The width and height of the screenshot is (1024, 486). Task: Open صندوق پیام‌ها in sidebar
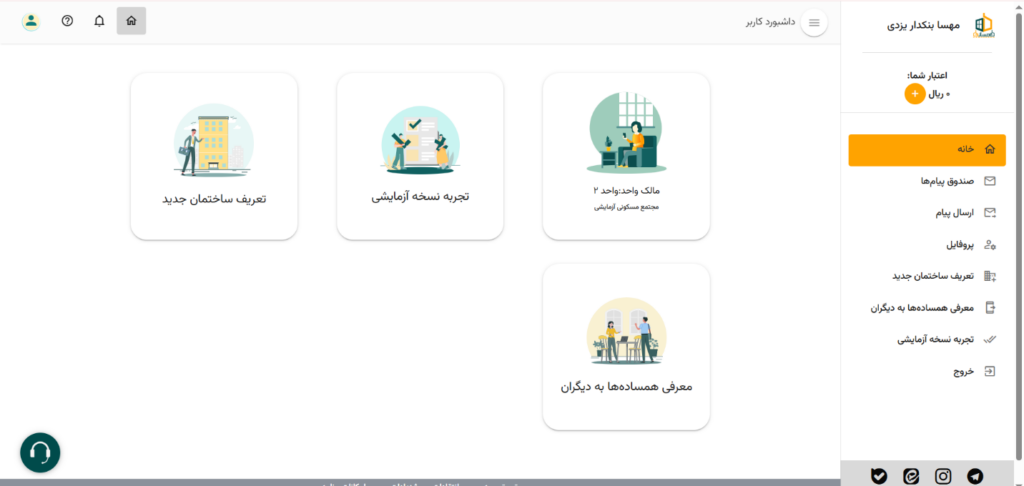[x=927, y=181]
